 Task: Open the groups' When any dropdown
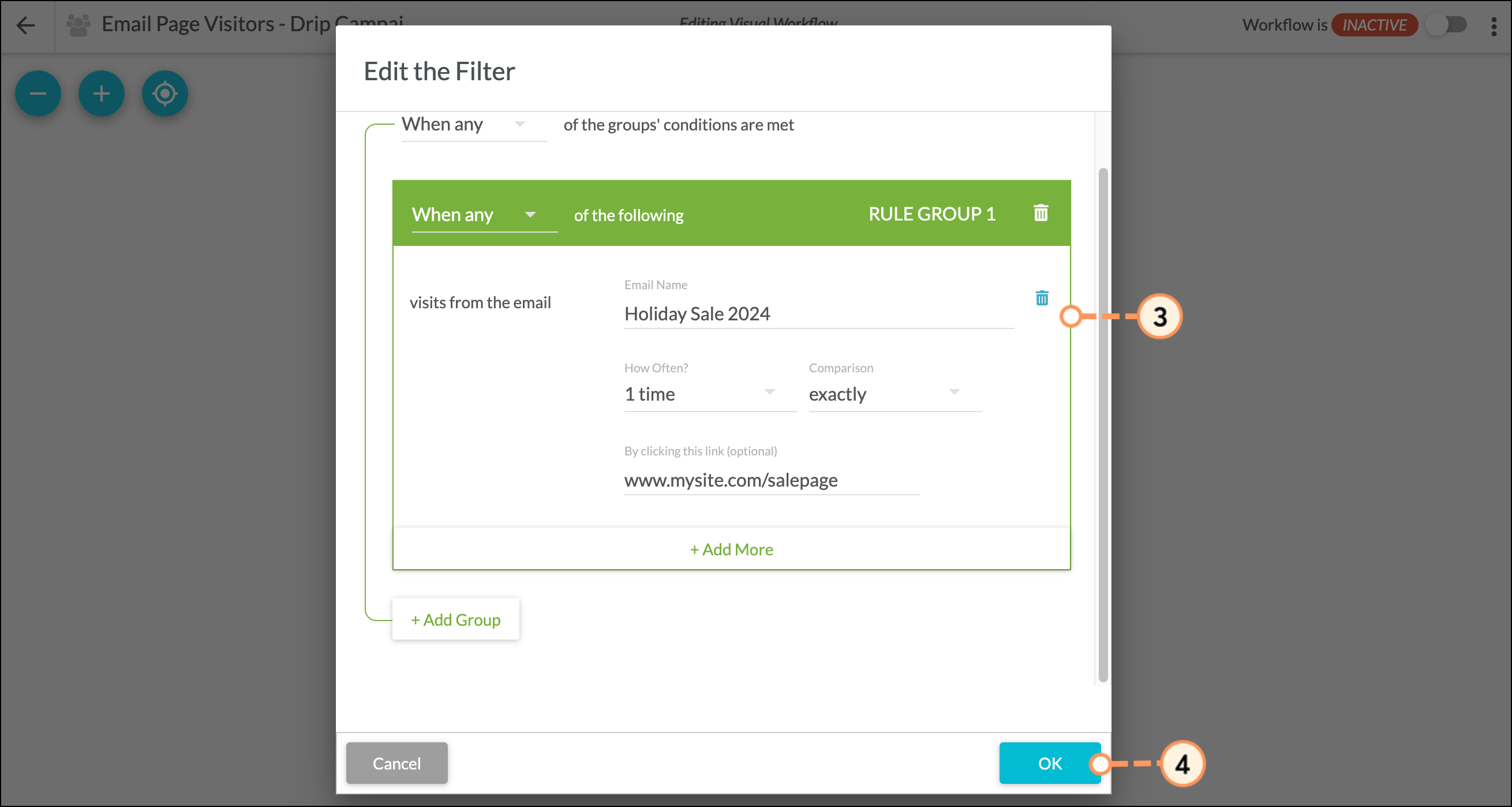pos(474,125)
